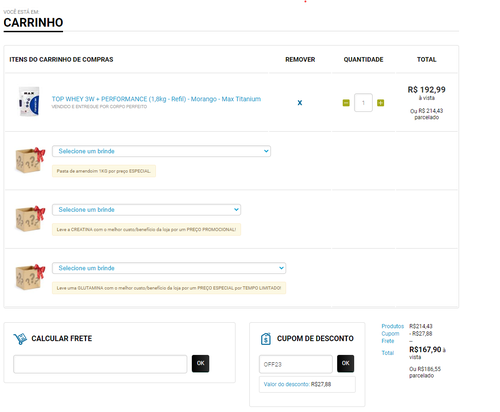Click gift box icon beside CREATINA offer
This screenshot has width=500, height=412.
point(30,219)
